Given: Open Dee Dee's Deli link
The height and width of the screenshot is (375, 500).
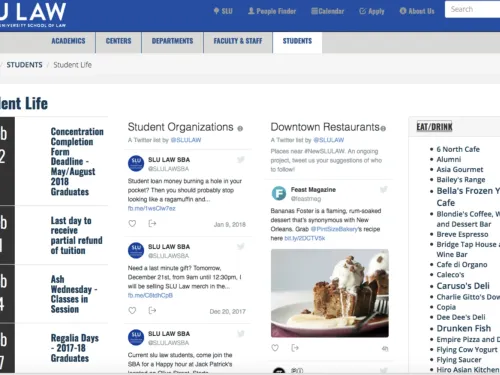Looking at the screenshot, I should 461,317.
